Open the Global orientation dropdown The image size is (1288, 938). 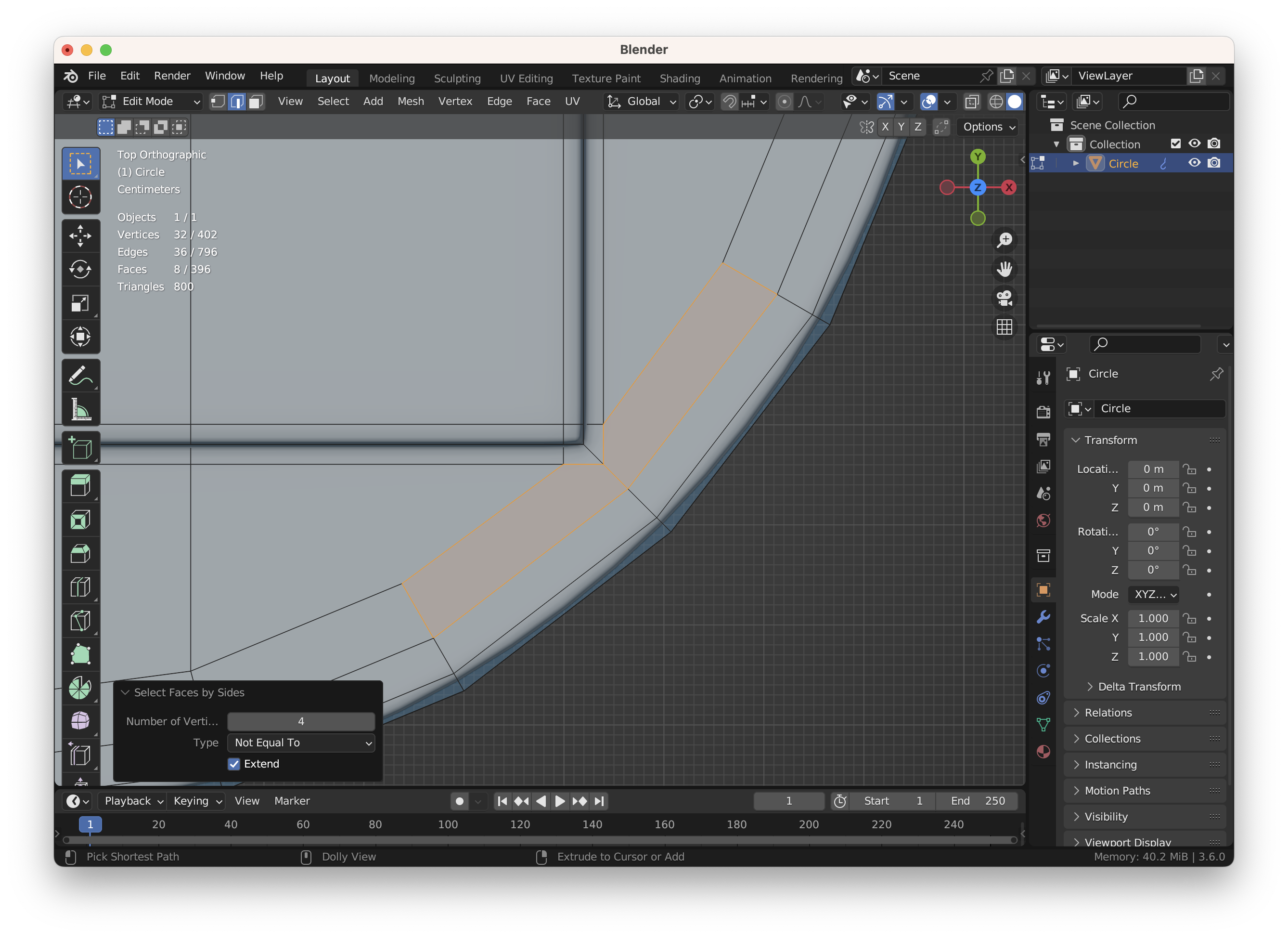(x=641, y=102)
